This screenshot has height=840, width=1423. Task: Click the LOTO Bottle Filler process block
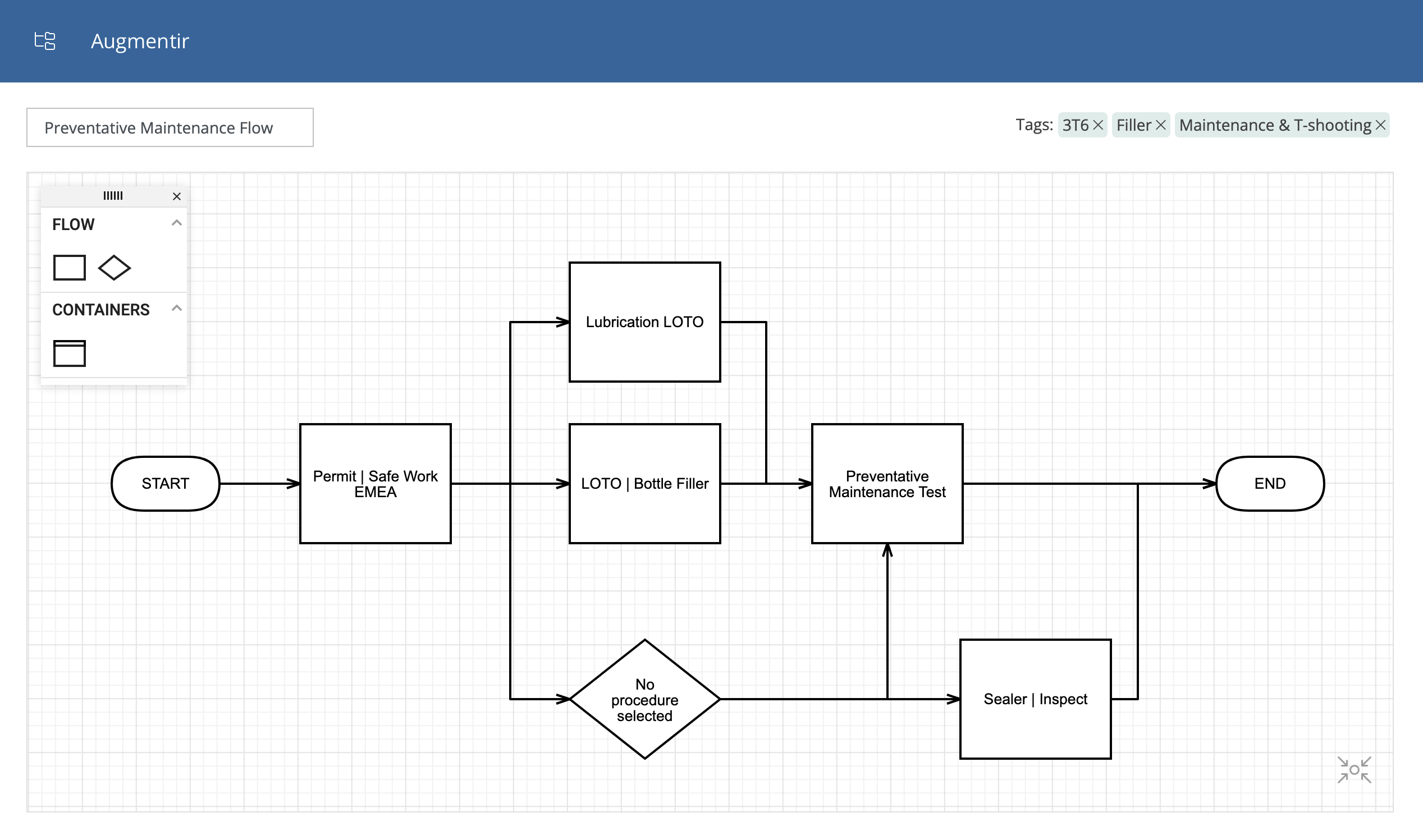coord(645,483)
